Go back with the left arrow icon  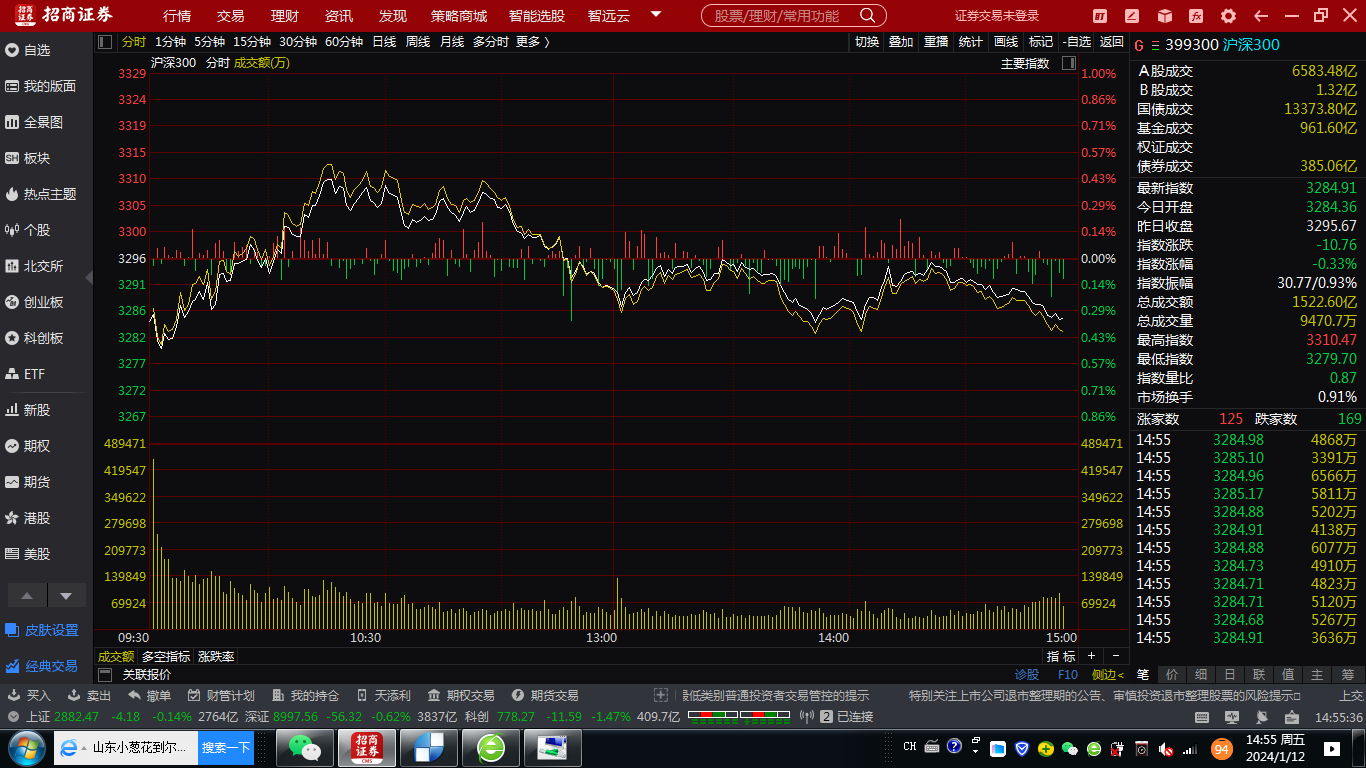click(x=1260, y=16)
